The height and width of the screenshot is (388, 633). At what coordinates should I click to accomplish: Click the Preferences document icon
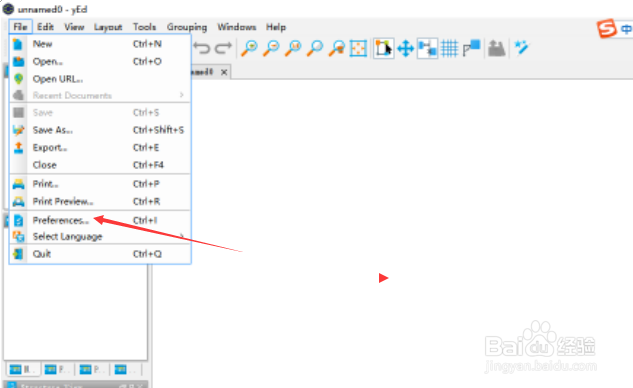pyautogui.click(x=18, y=220)
